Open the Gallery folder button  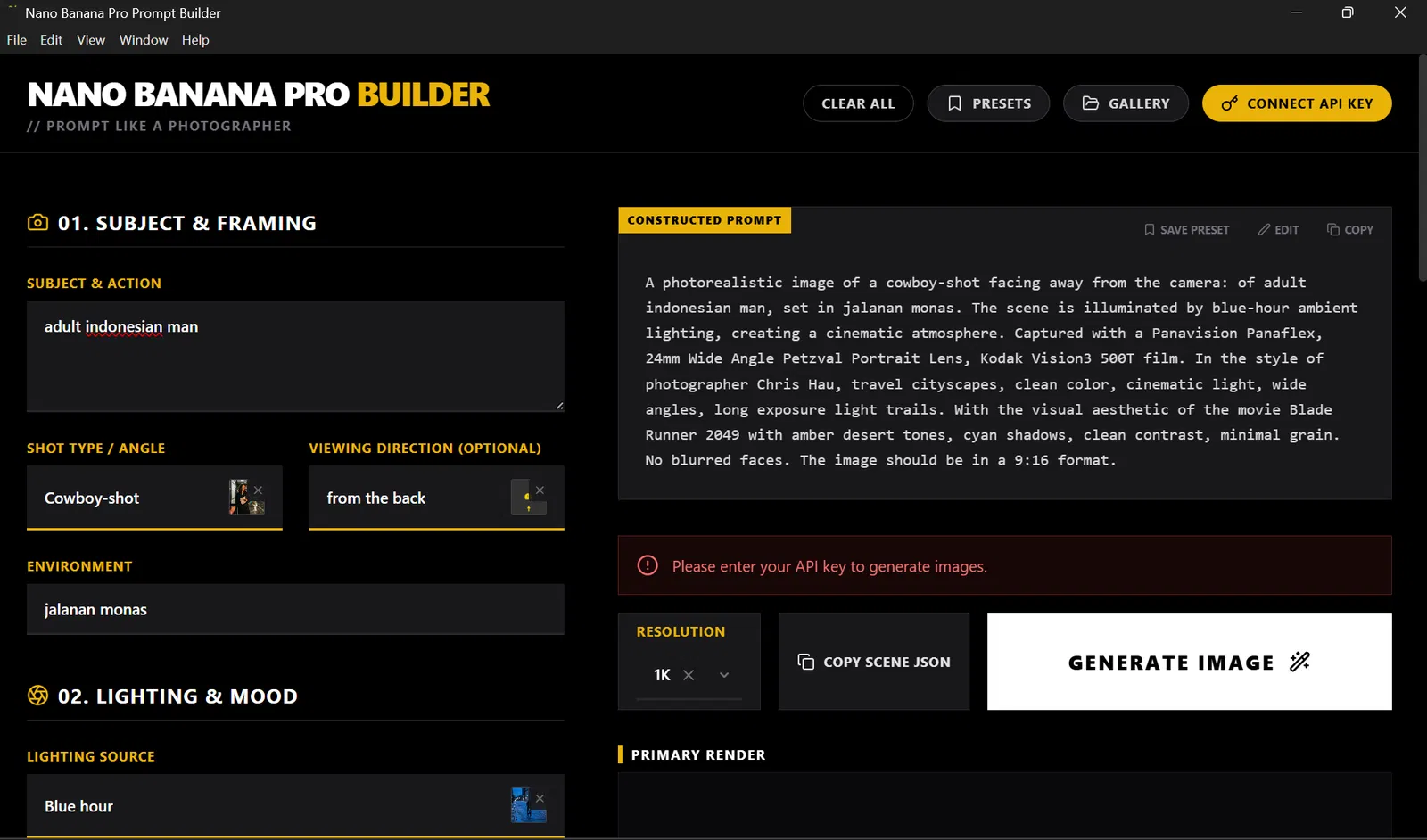pyautogui.click(x=1125, y=103)
